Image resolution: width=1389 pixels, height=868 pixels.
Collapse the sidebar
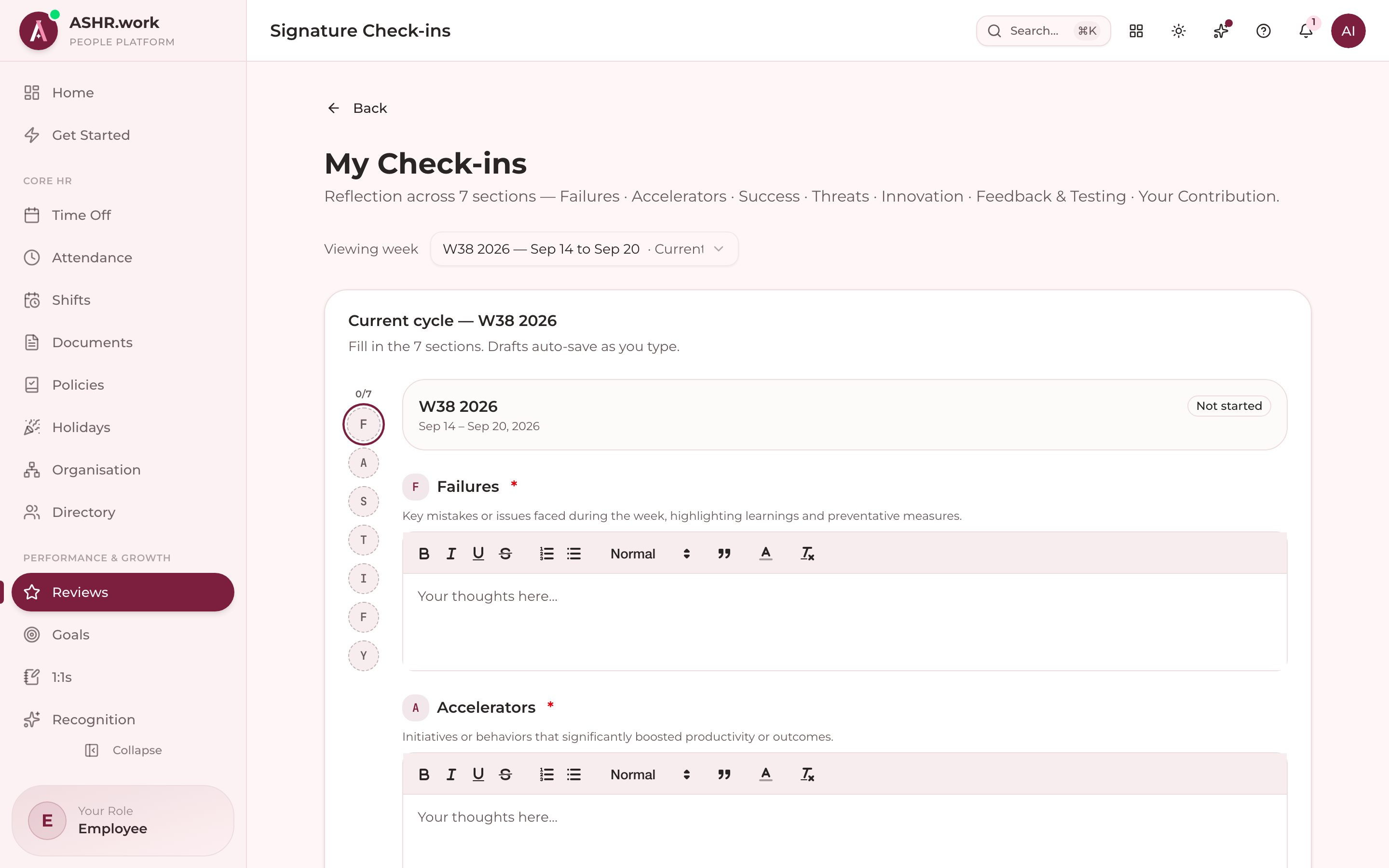123,750
